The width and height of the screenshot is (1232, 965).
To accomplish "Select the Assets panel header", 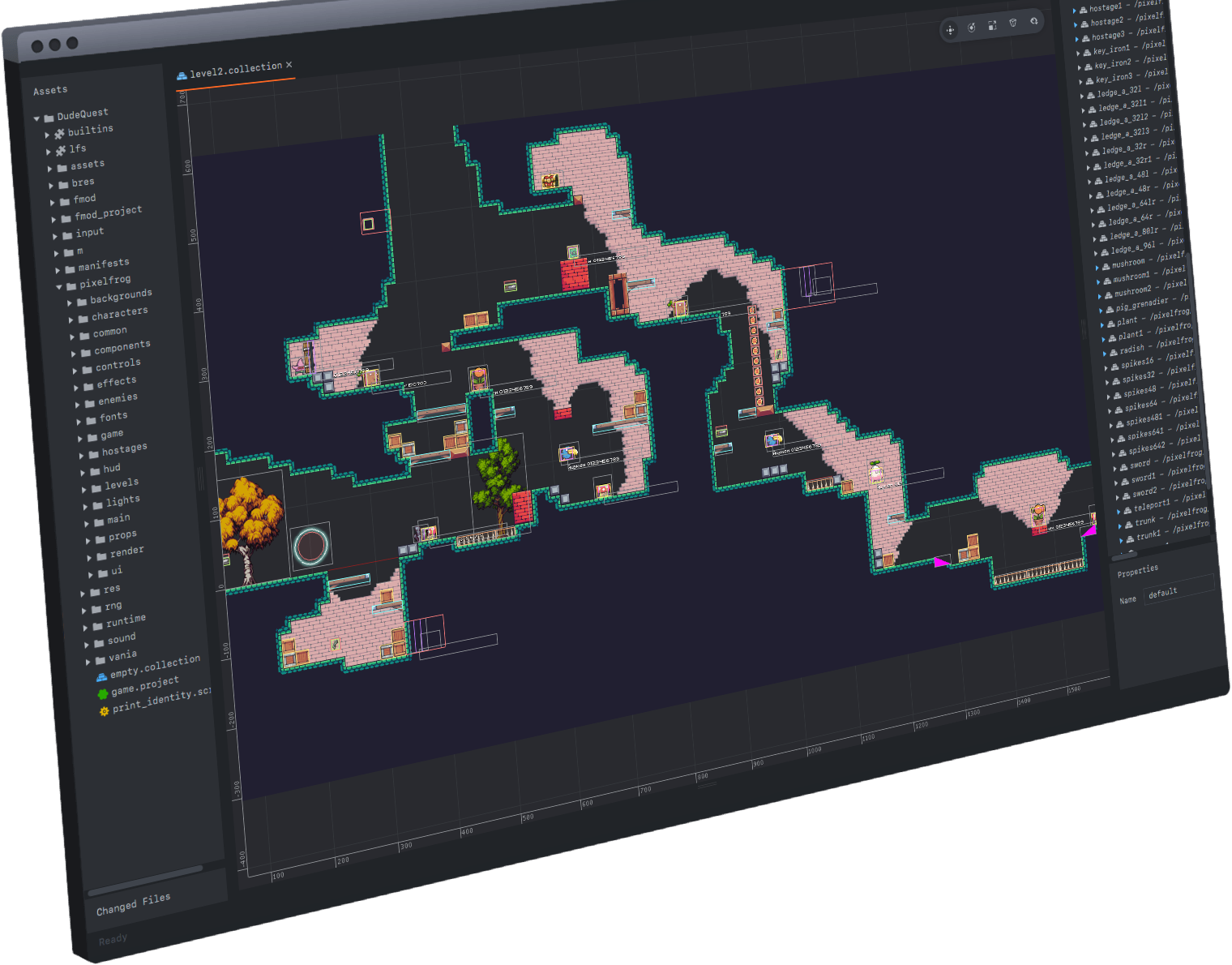I will click(x=50, y=90).
